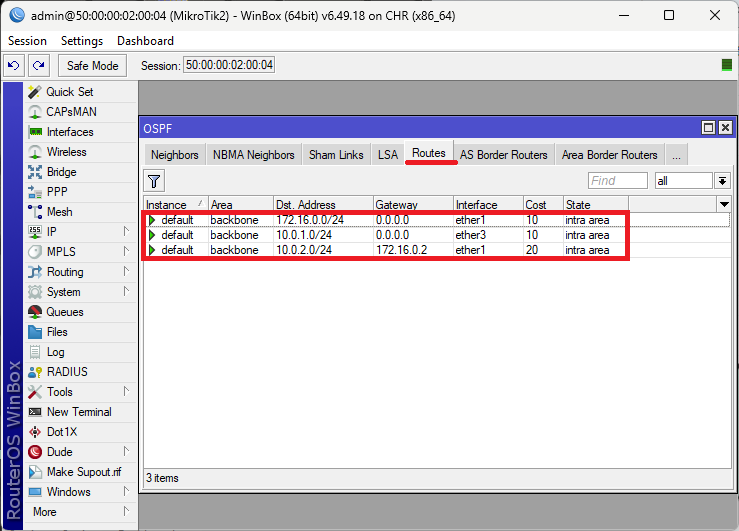Open the columns dropdown arrow at table header
This screenshot has height=531, width=739.
tap(724, 204)
